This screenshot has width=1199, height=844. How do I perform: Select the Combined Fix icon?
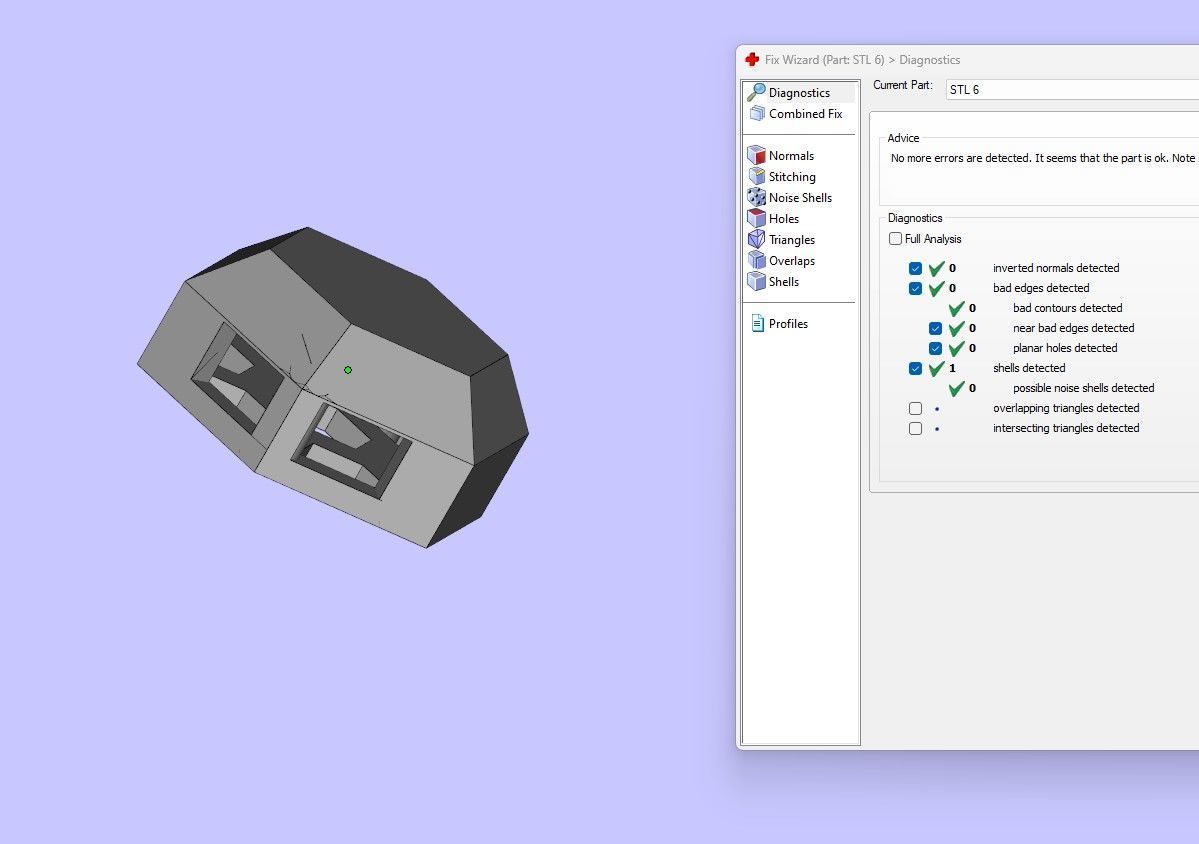tap(757, 113)
